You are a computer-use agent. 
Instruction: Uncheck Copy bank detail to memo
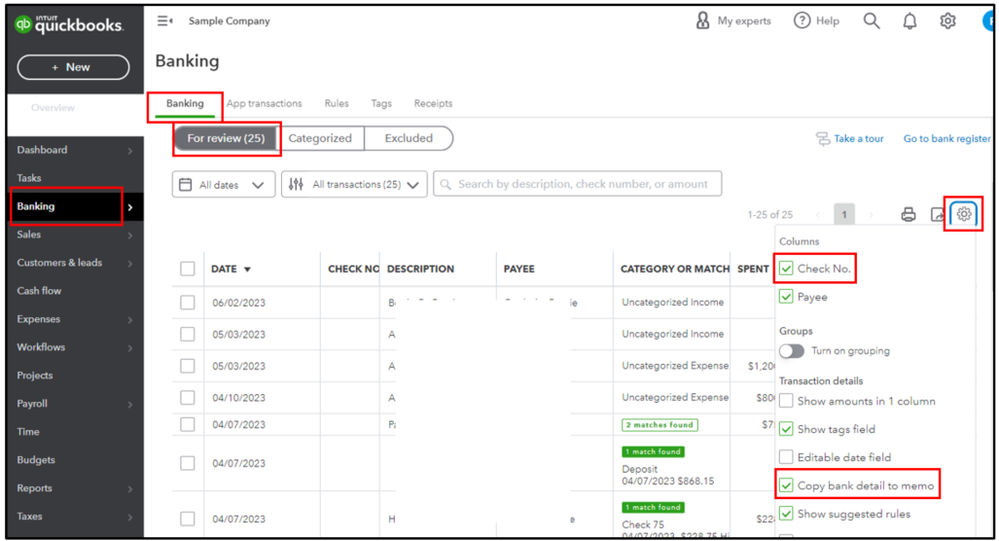[x=786, y=486]
